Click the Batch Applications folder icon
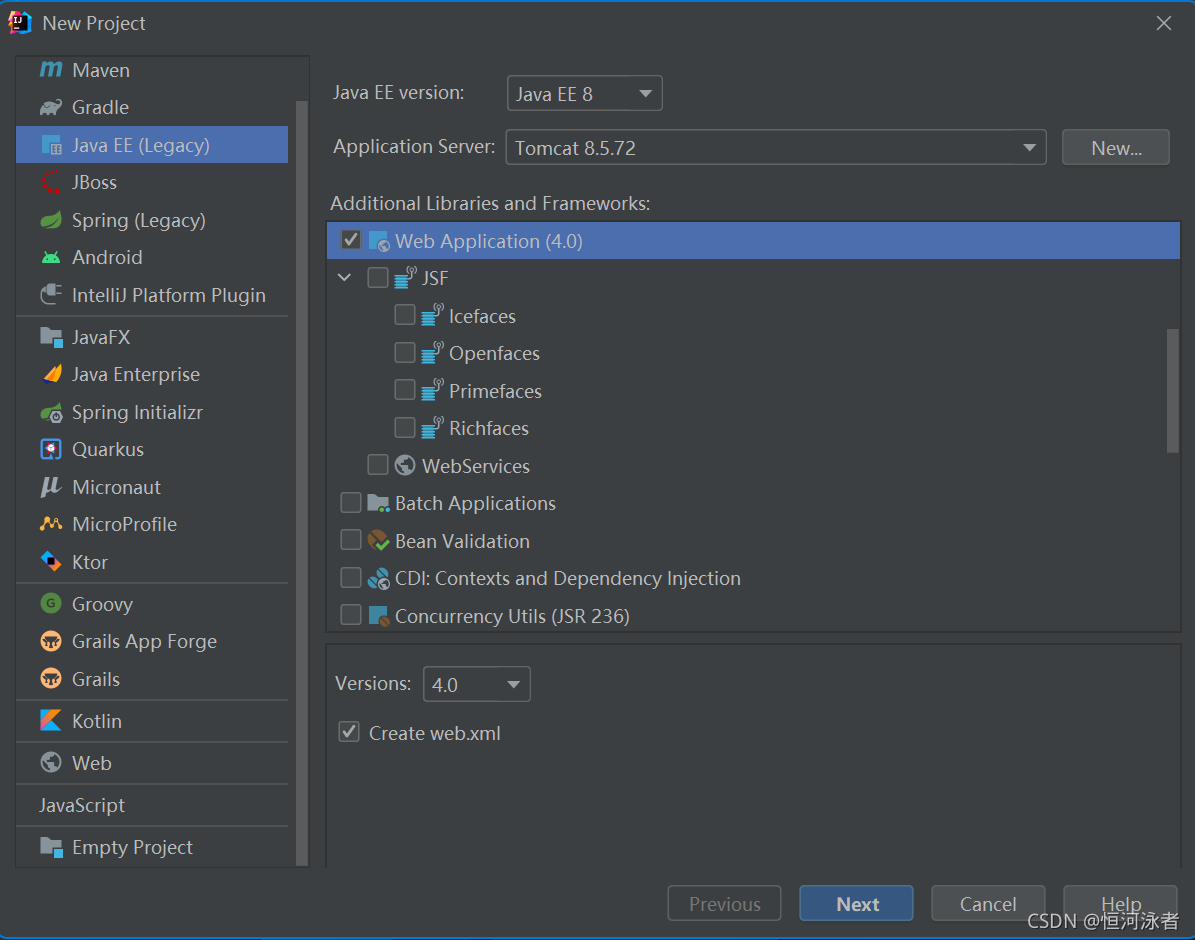The width and height of the screenshot is (1195, 940). 379,503
